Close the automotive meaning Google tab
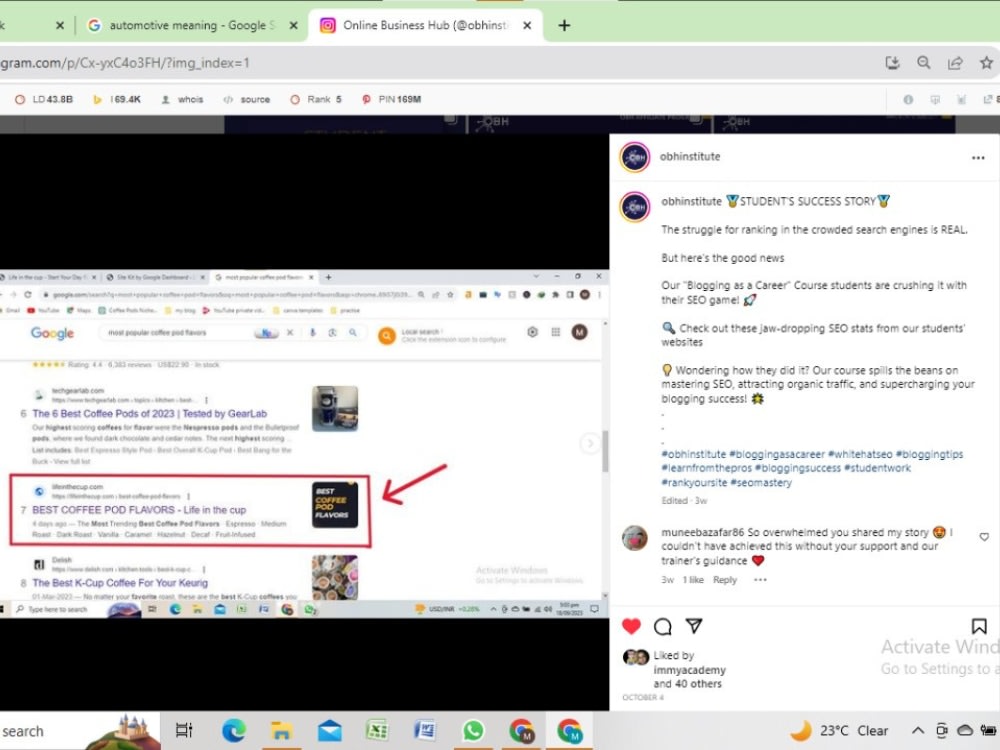Viewport: 1000px width, 750px height. [x=293, y=26]
